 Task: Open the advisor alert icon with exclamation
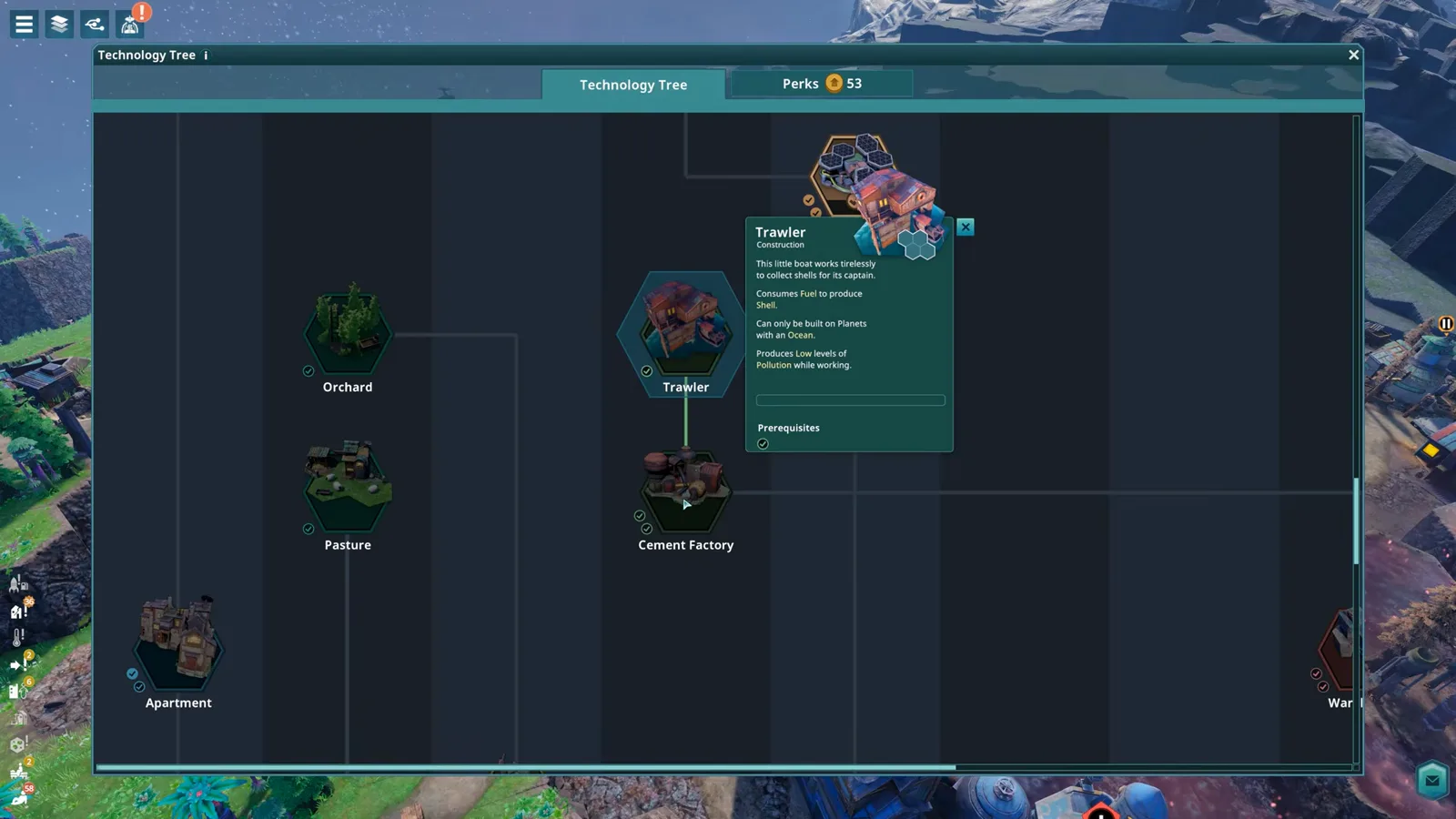(132, 22)
